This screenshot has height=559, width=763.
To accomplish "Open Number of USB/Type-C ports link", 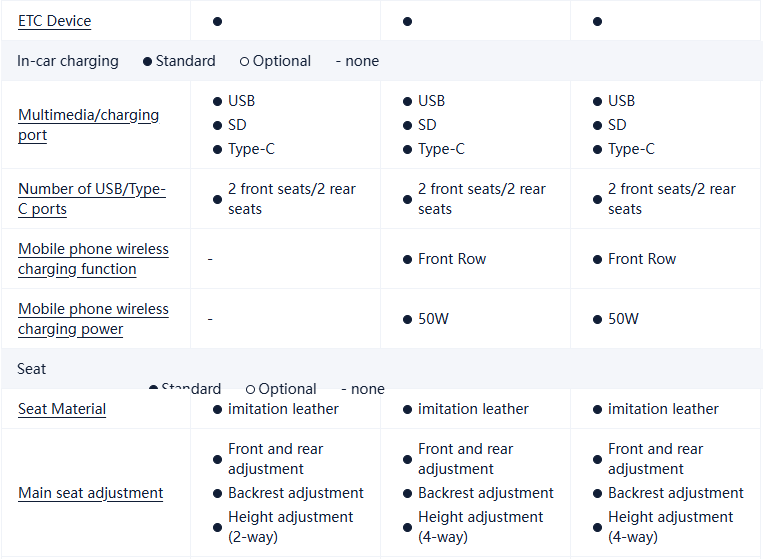I will pos(91,199).
